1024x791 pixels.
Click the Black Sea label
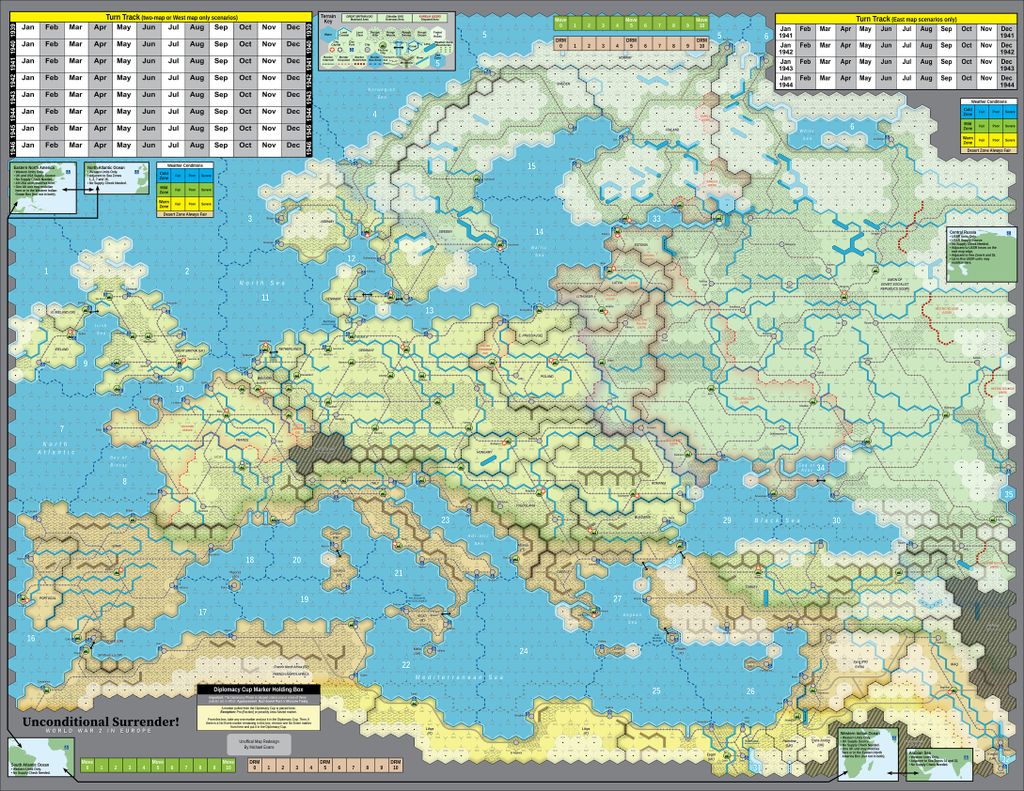tap(777, 521)
